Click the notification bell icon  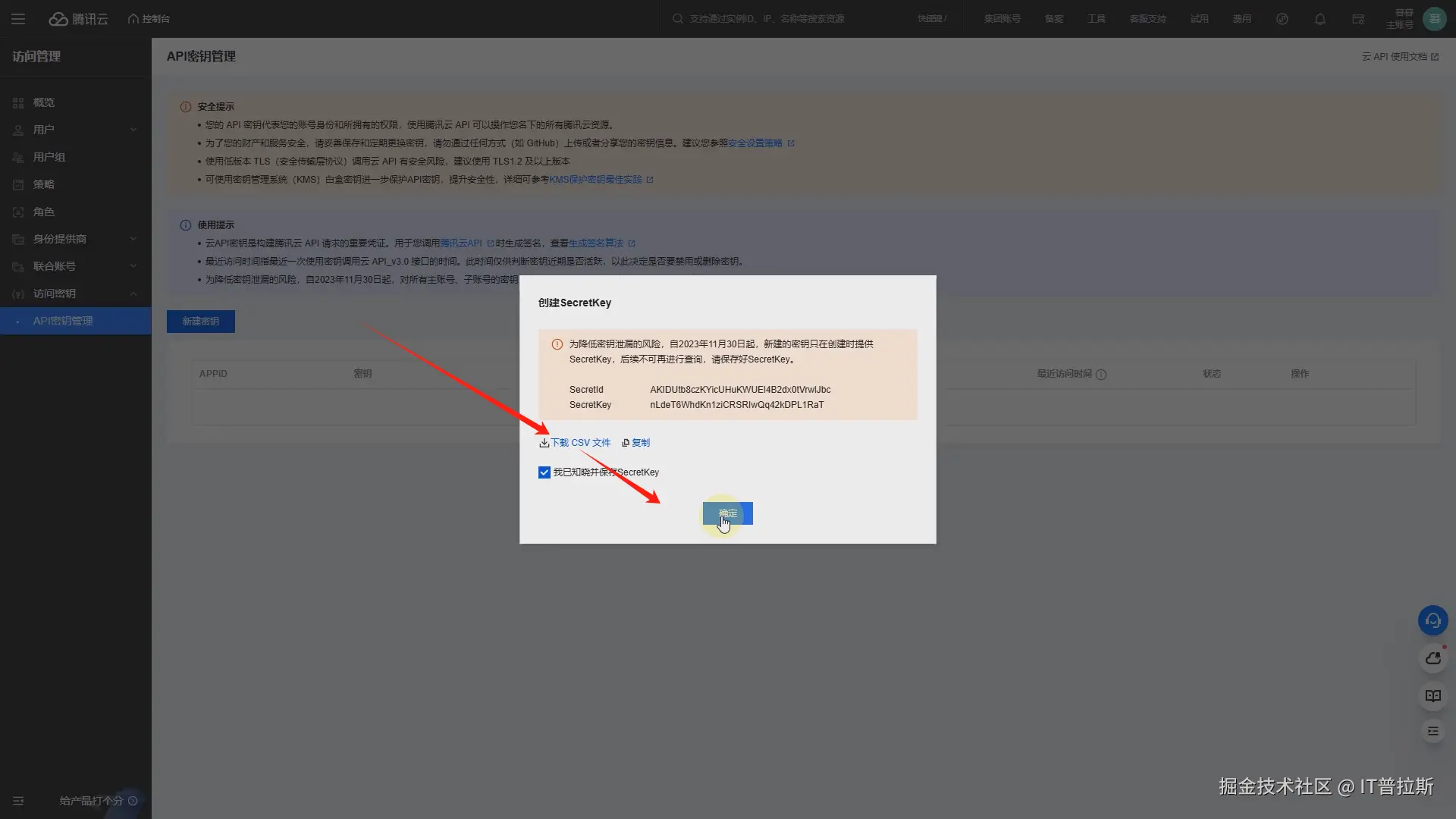pos(1320,19)
